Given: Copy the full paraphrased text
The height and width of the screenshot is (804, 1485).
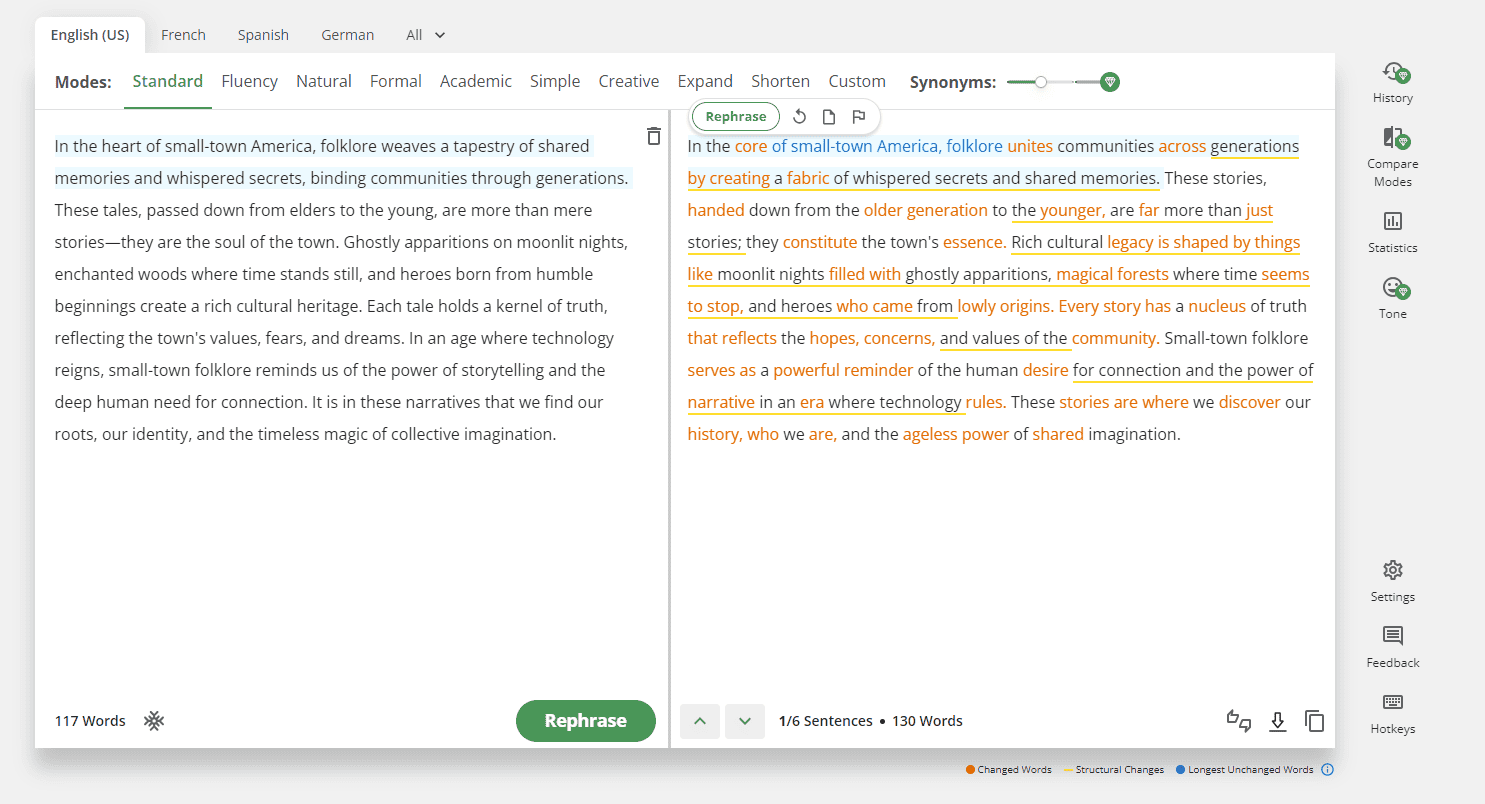Looking at the screenshot, I should [1314, 721].
